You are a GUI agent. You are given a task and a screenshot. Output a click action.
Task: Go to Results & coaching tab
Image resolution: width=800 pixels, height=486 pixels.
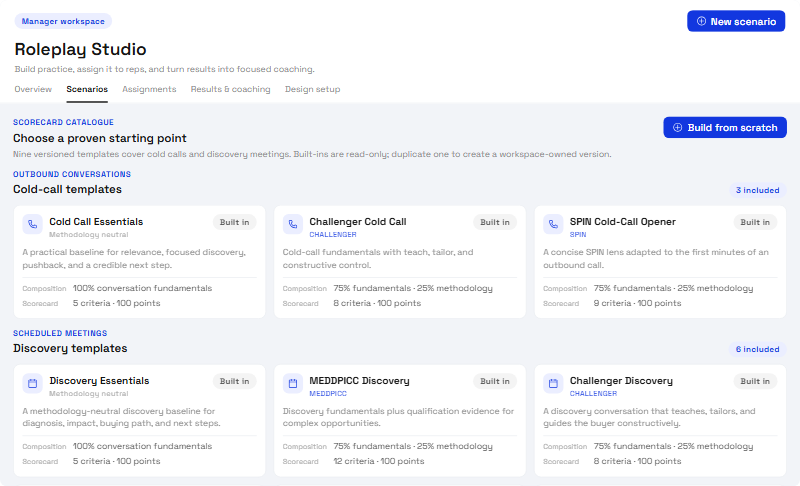tap(231, 89)
